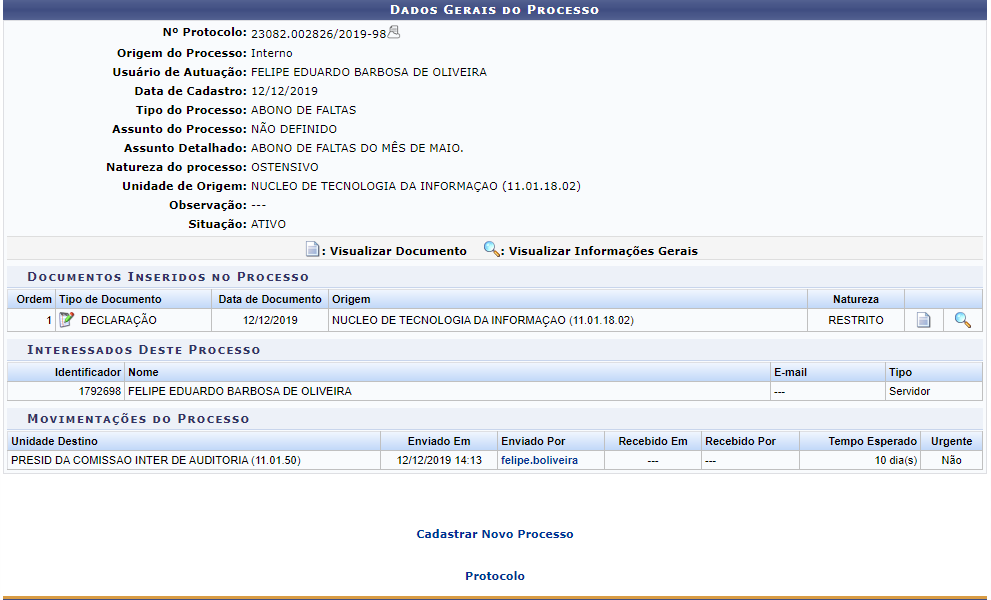Click Unidade de Origem value (11.01.18.02)
This screenshot has width=991, height=600.
pos(416,186)
